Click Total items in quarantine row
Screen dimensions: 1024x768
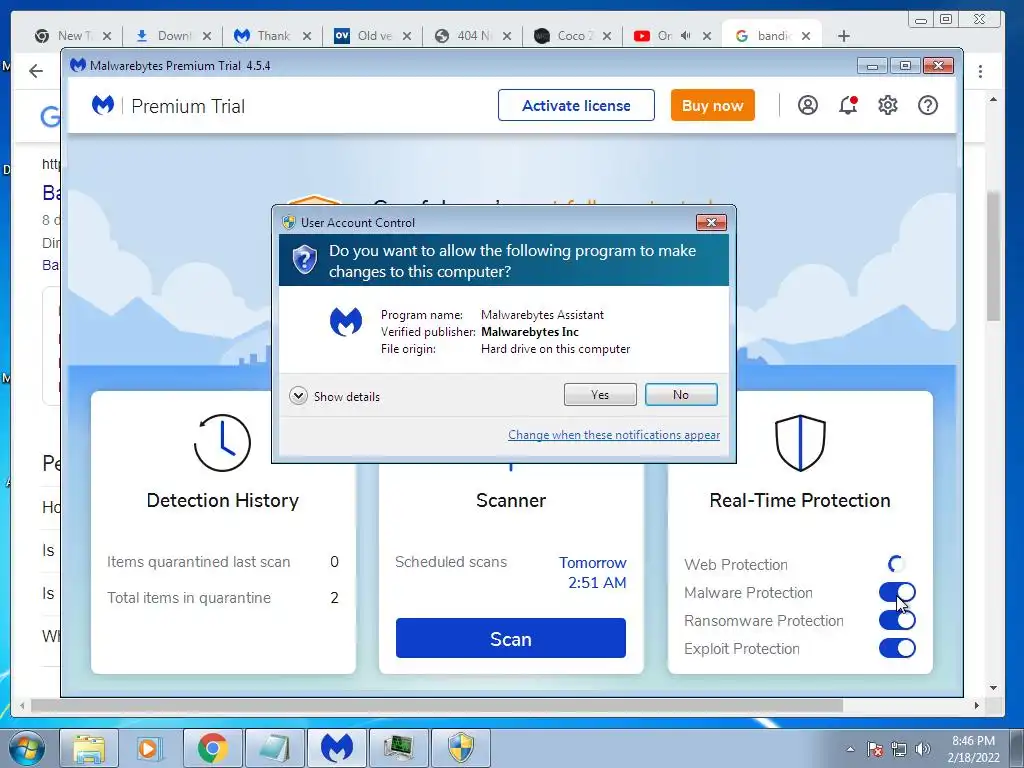[223, 598]
